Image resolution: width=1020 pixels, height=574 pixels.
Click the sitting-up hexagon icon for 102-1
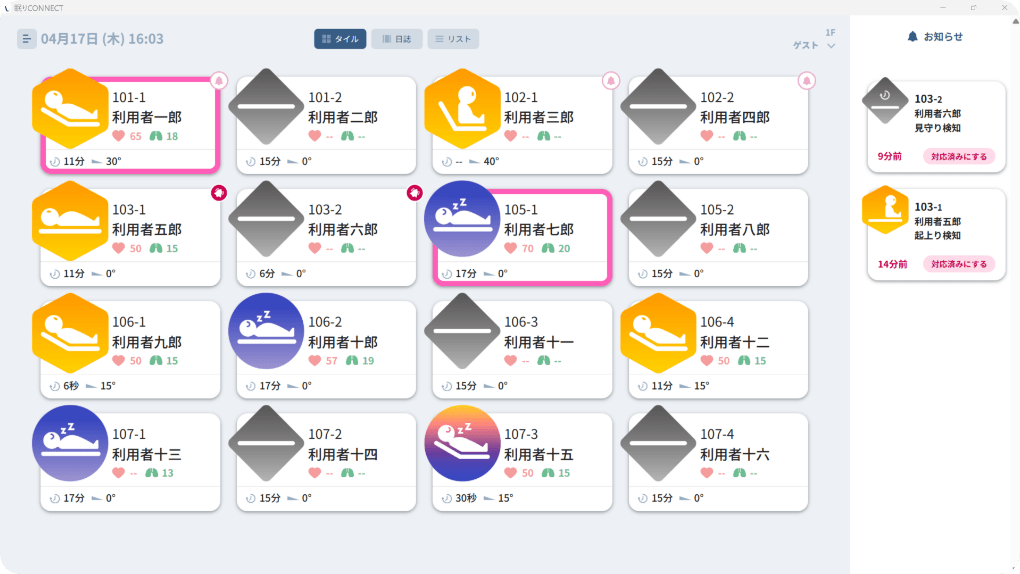tap(463, 109)
